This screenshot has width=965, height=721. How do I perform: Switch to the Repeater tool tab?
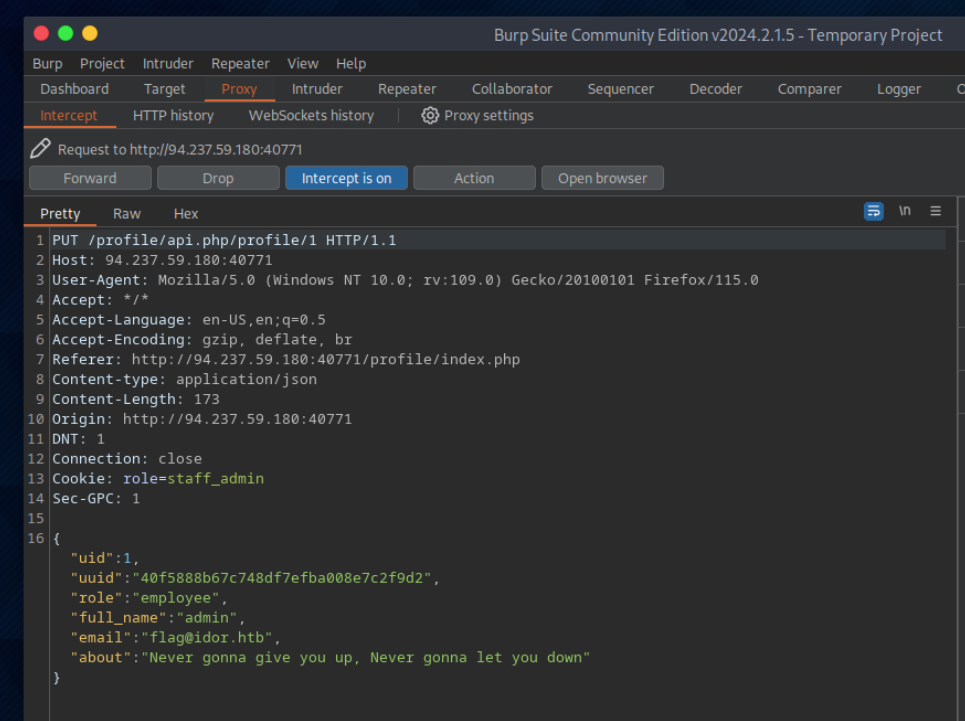point(407,89)
